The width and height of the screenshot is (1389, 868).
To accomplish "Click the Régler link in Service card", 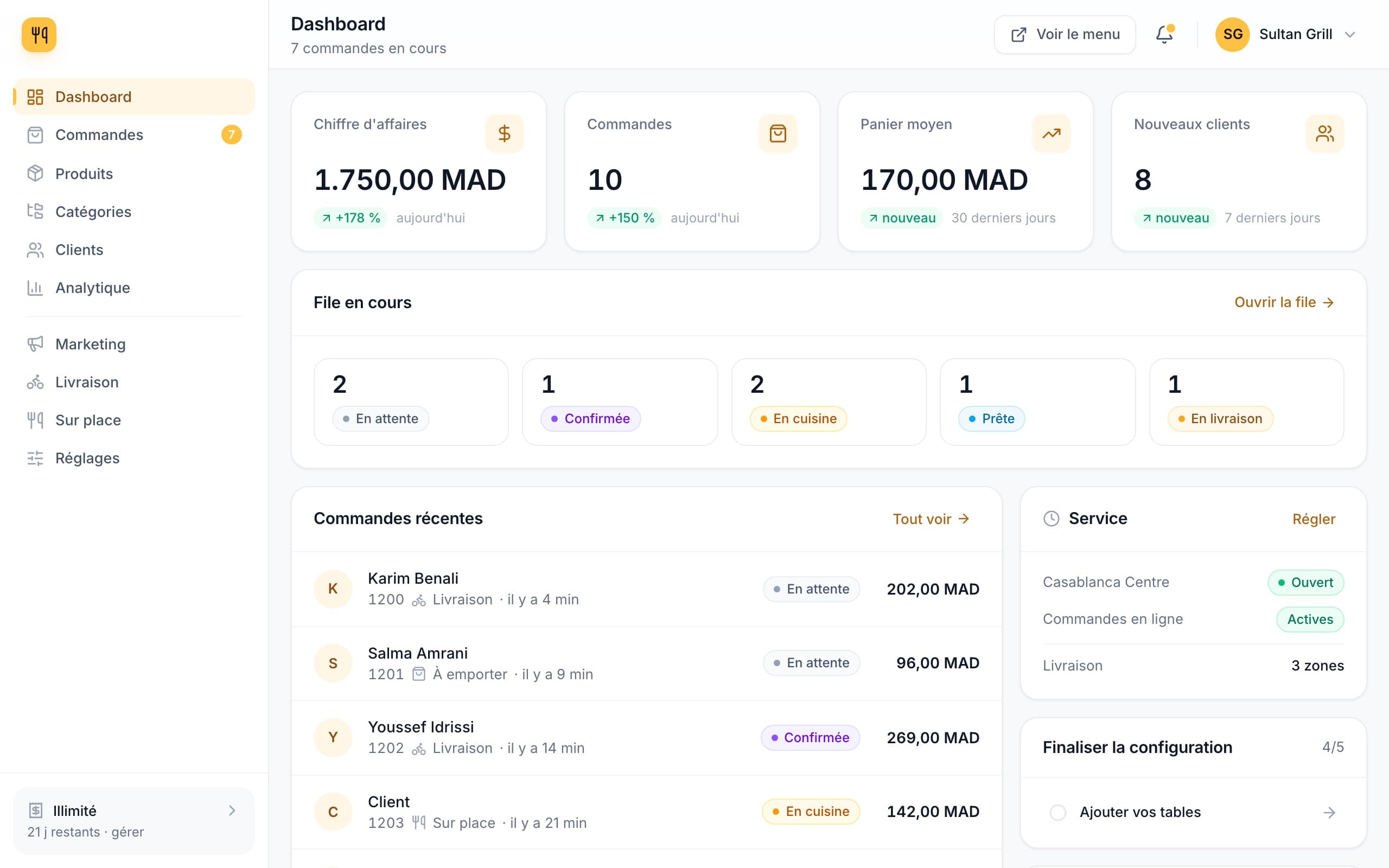I will pyautogui.click(x=1314, y=519).
